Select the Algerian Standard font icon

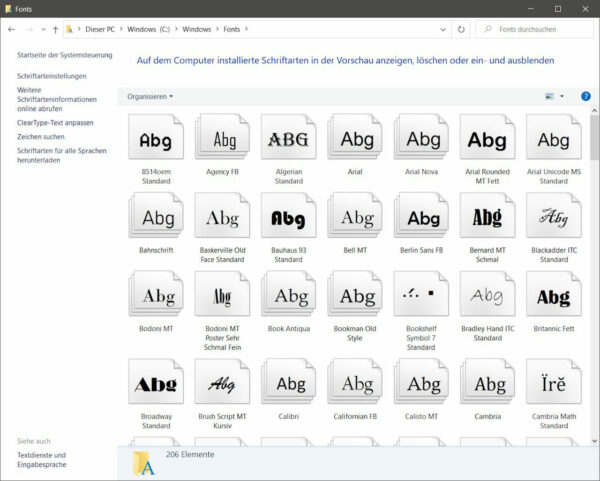[289, 137]
